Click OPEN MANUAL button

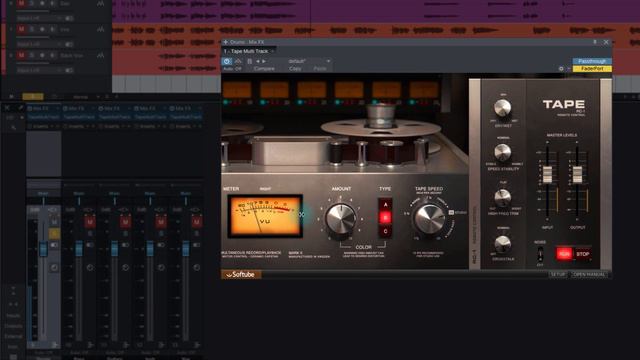click(589, 274)
